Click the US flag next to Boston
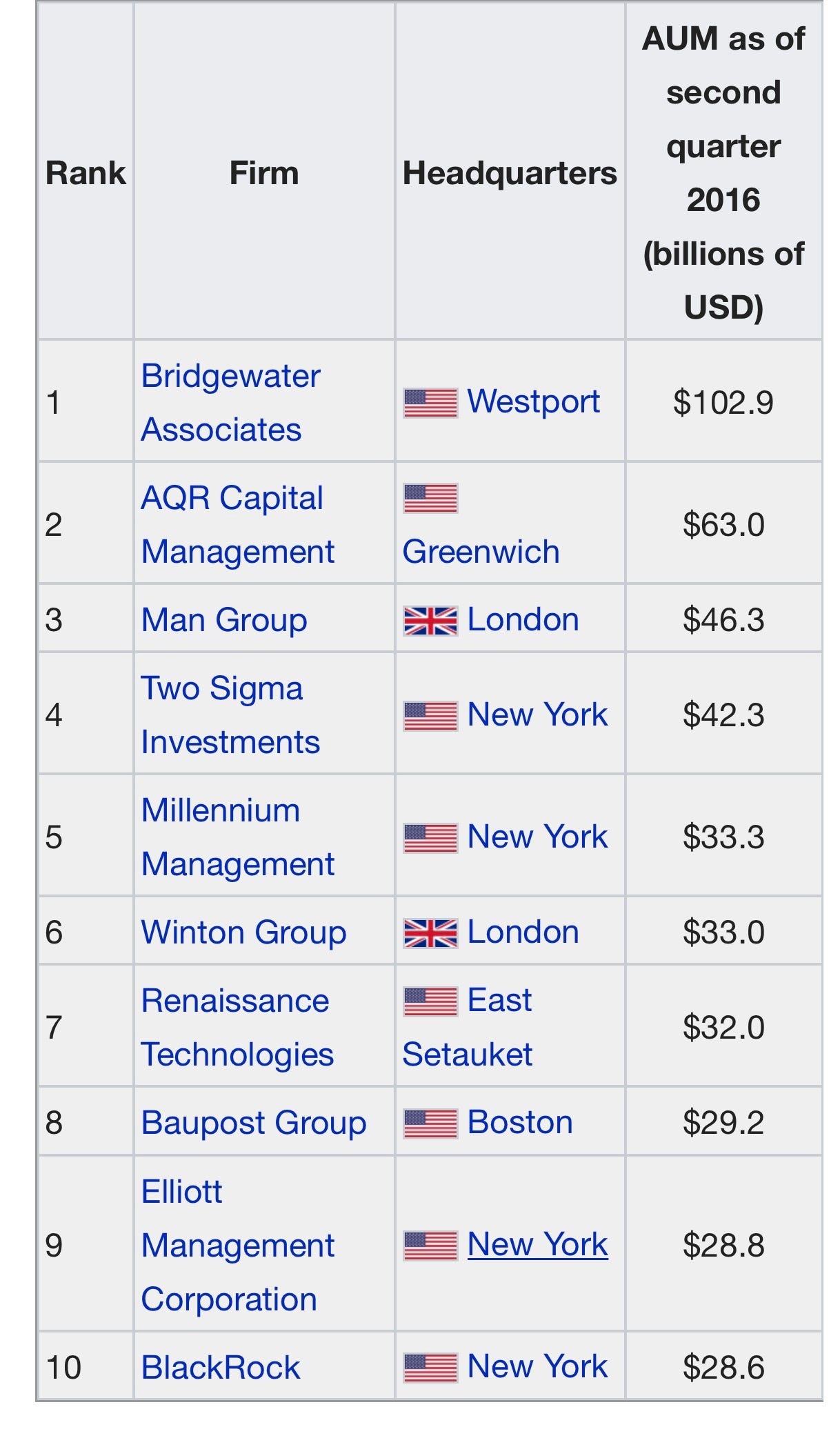The width and height of the screenshot is (840, 1438). [430, 1124]
